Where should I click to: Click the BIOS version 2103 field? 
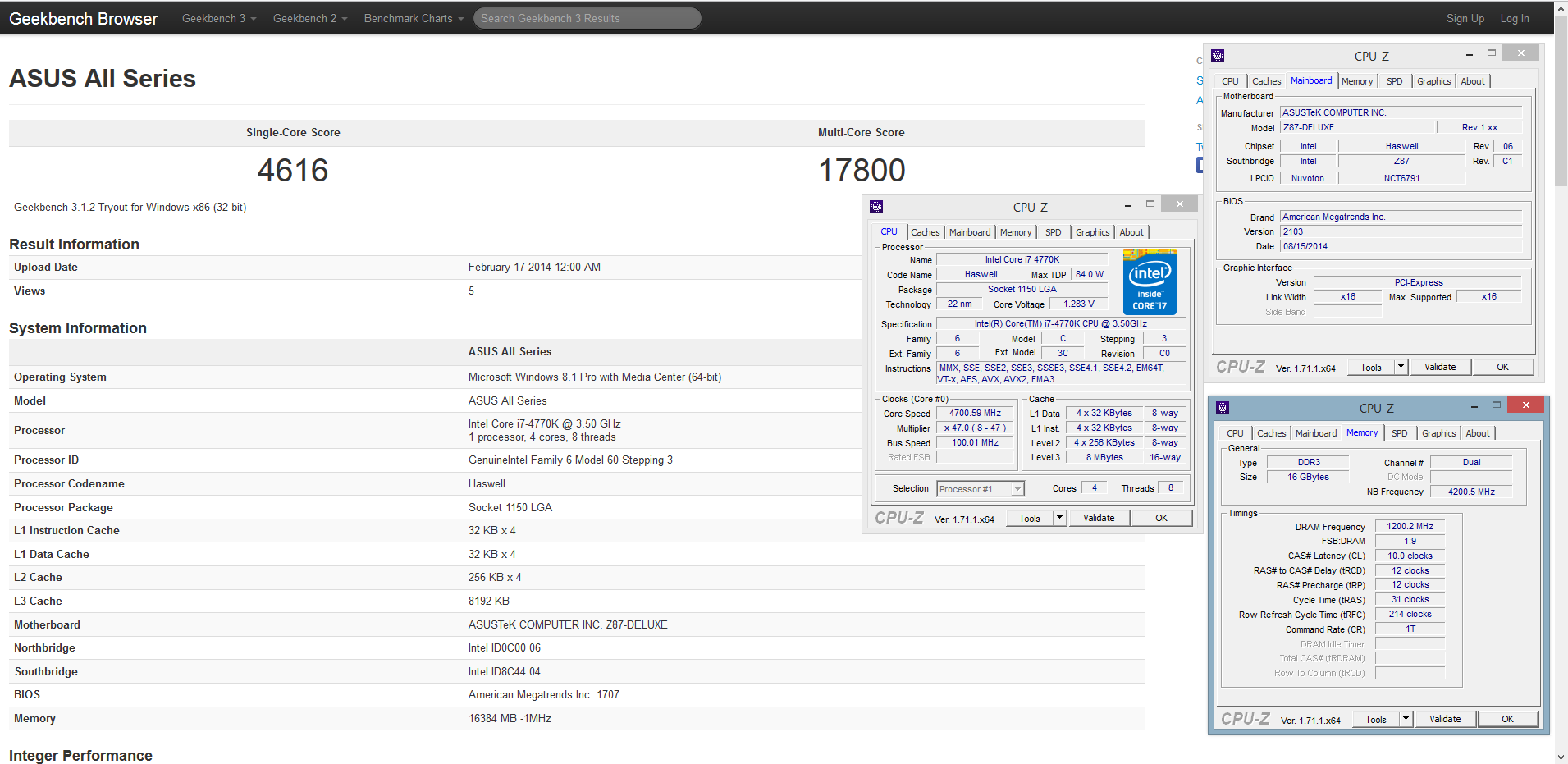(1401, 231)
